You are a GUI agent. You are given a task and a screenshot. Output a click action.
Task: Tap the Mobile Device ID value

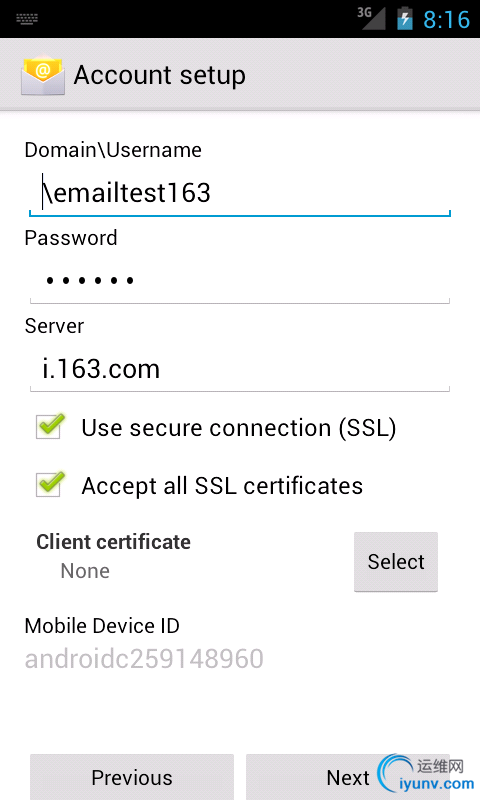(144, 659)
